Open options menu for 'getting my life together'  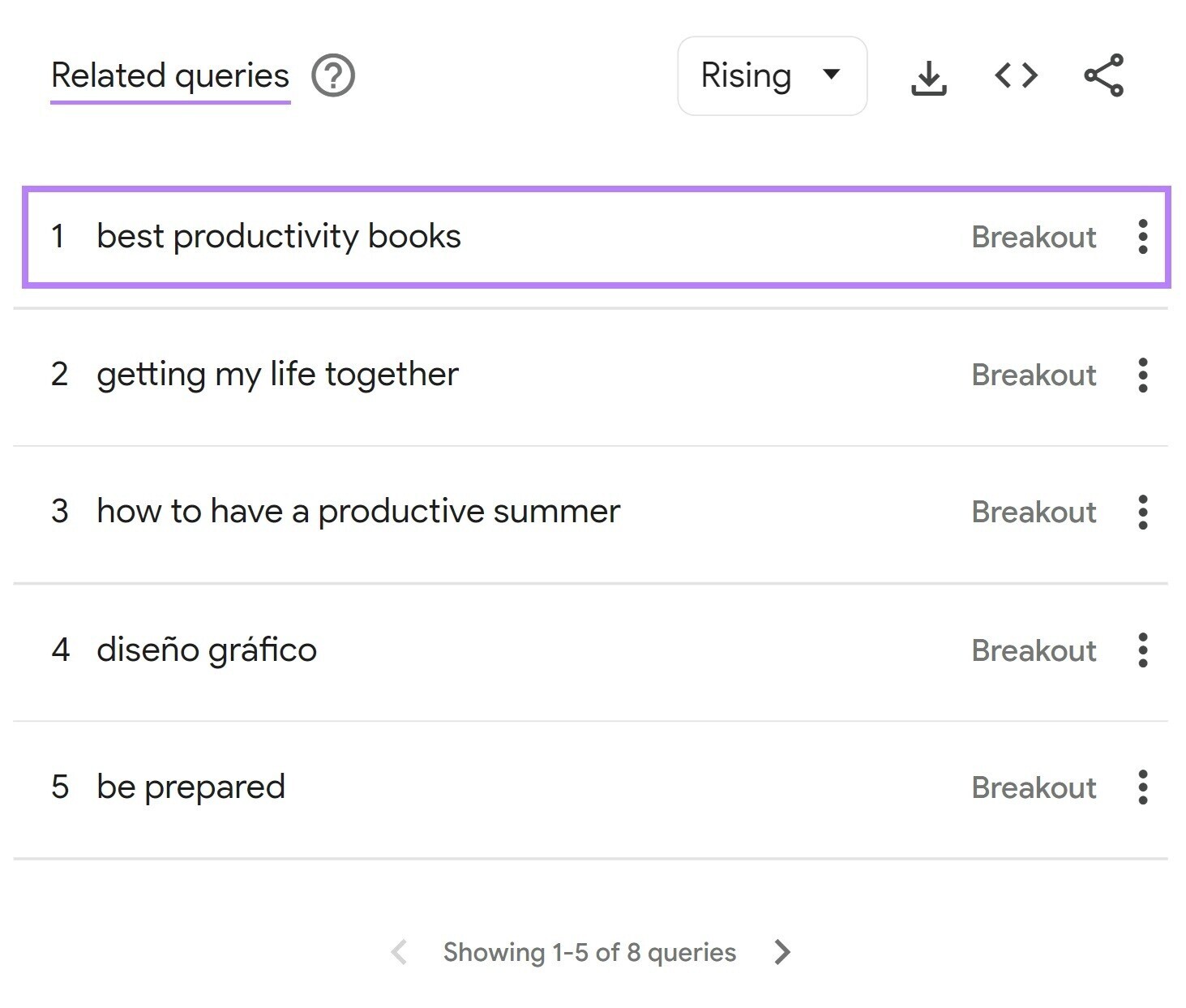[x=1142, y=375]
